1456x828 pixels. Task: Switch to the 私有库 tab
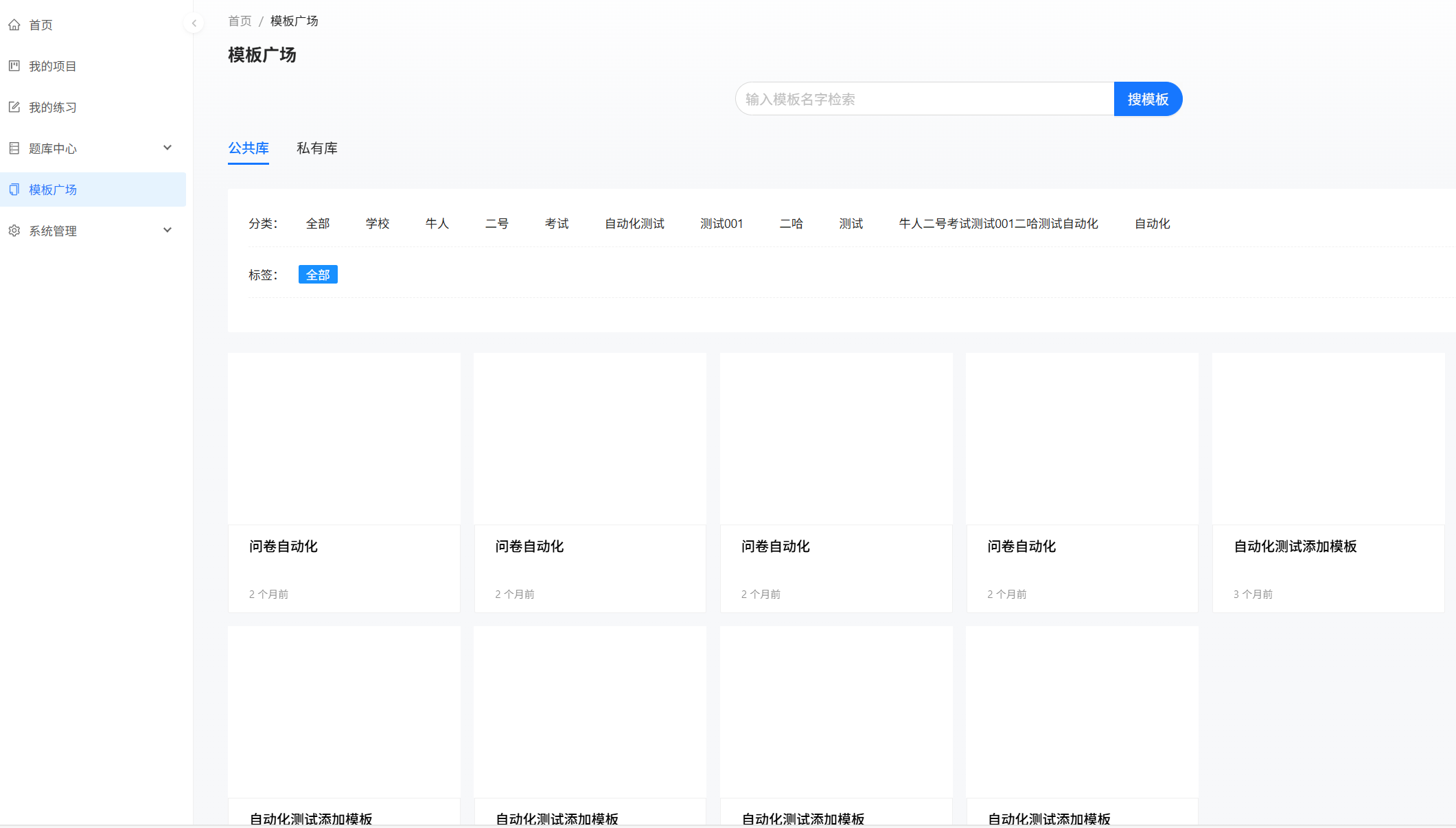tap(316, 148)
